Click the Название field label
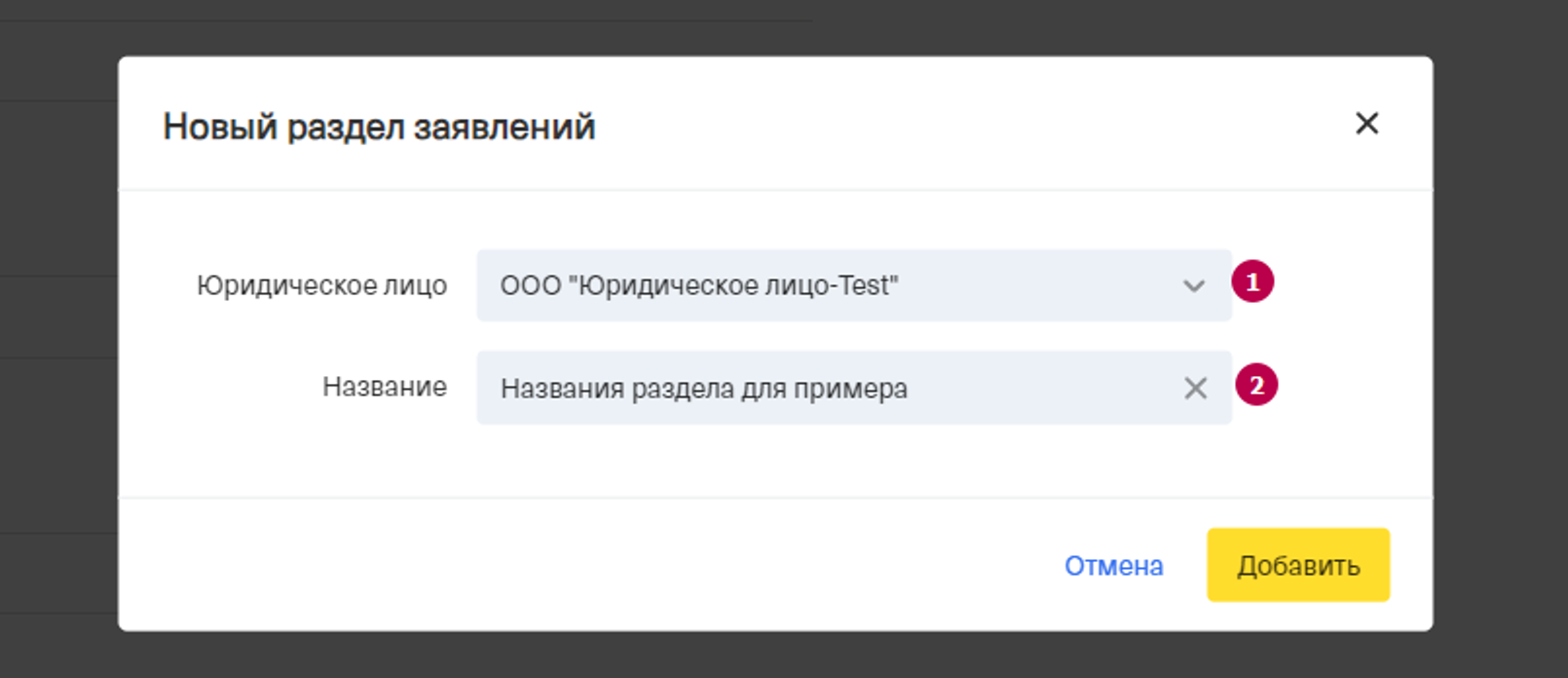 [384, 387]
